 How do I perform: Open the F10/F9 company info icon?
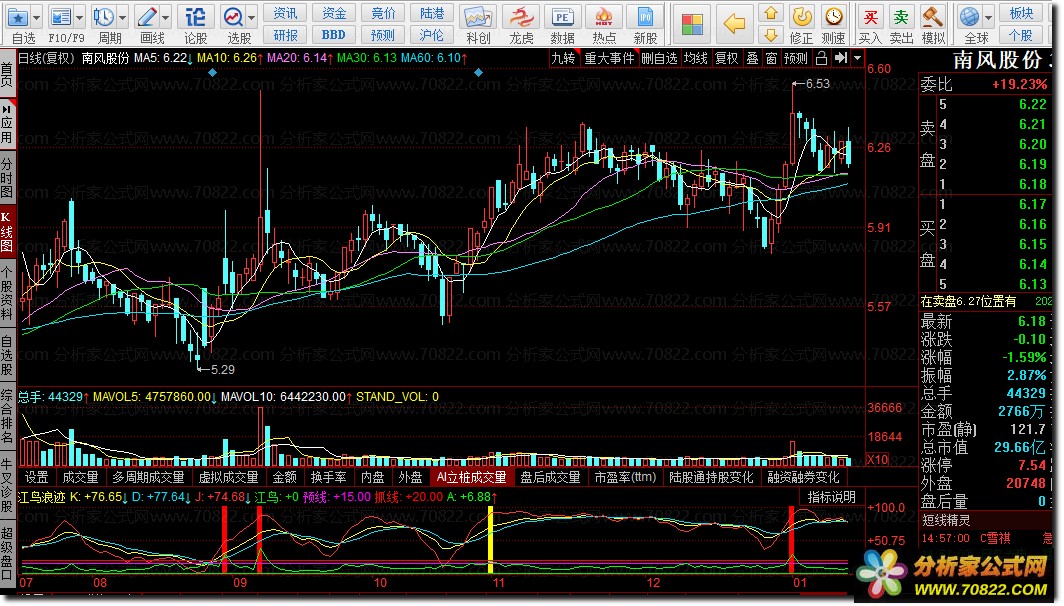tap(61, 17)
